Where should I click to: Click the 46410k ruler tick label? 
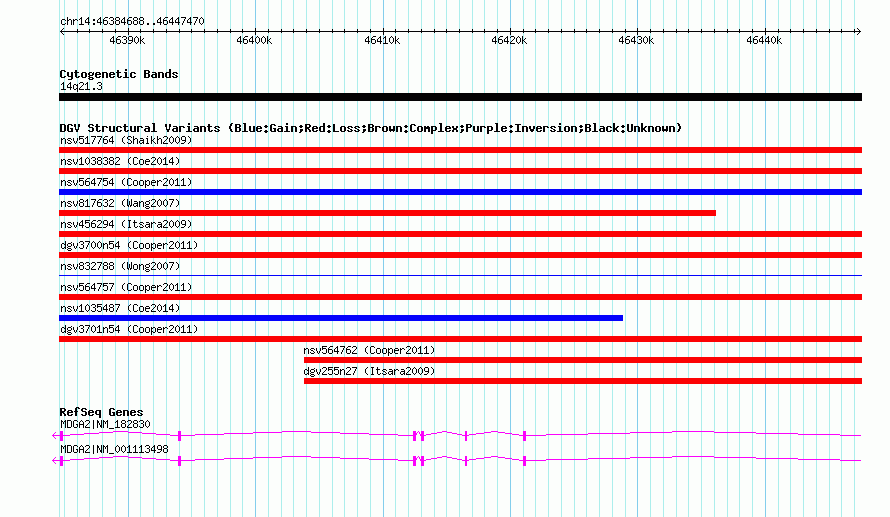pyautogui.click(x=382, y=40)
